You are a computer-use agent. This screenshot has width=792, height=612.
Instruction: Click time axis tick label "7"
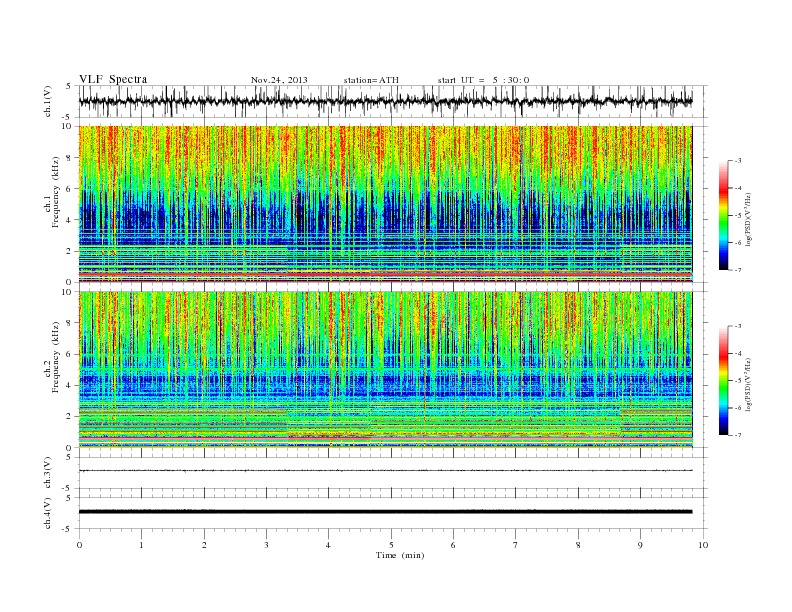pos(516,545)
